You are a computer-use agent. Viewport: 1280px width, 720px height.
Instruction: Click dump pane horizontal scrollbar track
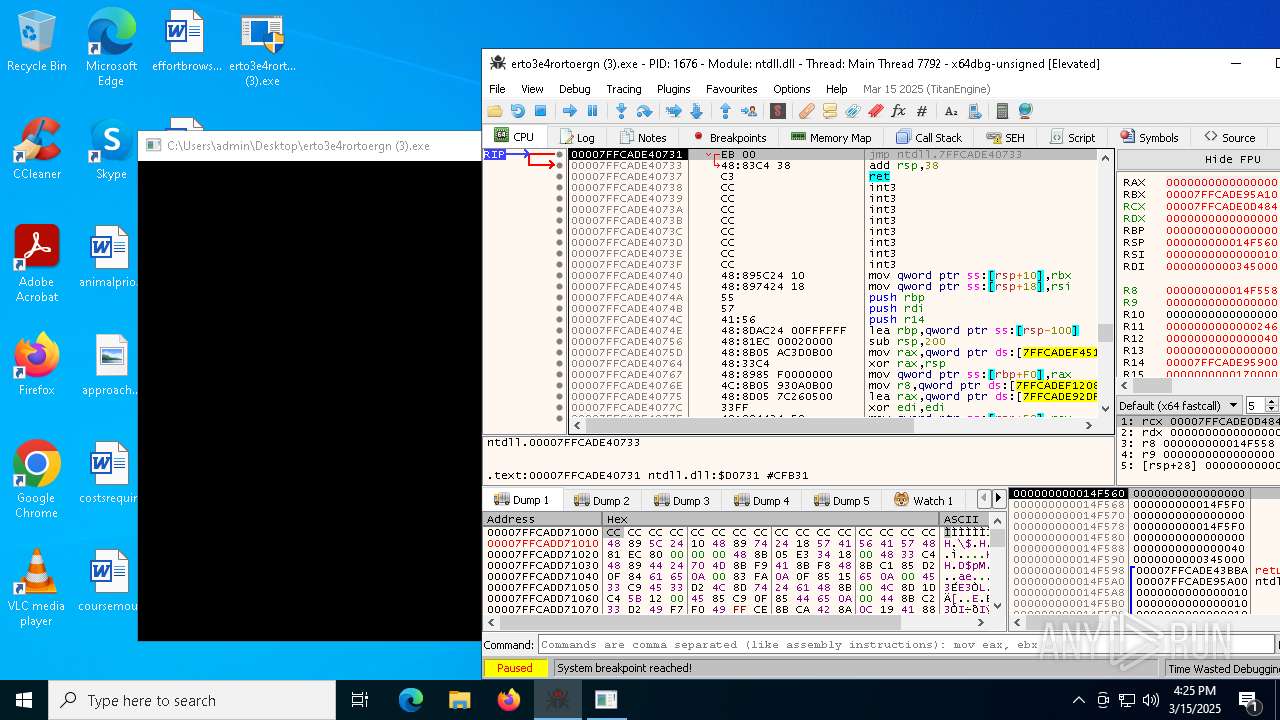pos(735,621)
